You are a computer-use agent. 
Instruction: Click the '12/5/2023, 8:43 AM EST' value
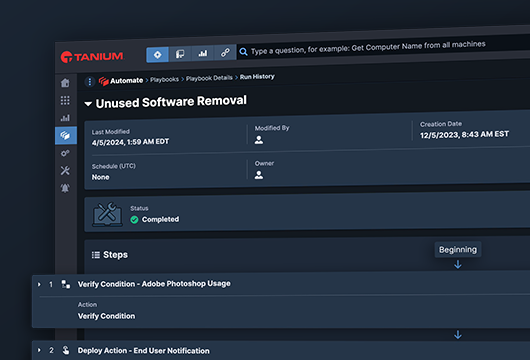pos(464,135)
